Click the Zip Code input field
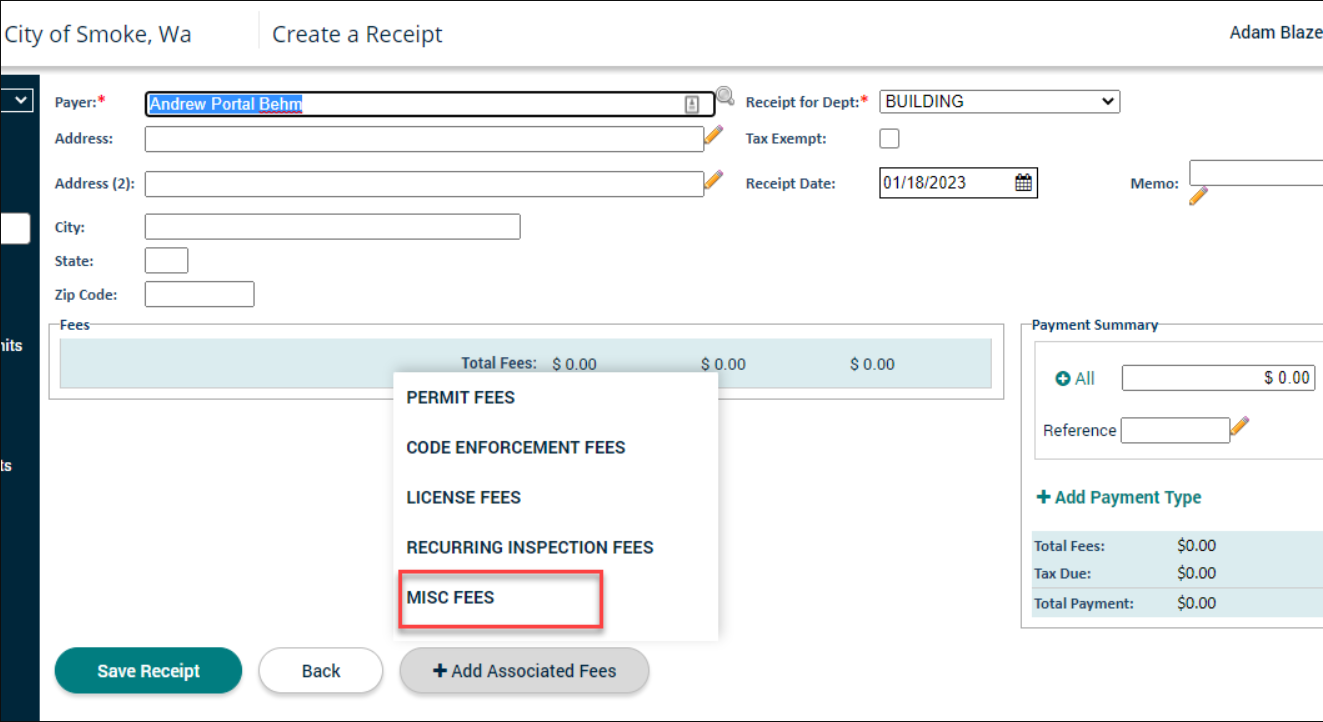Viewport: 1323px width, 722px height. pos(199,294)
